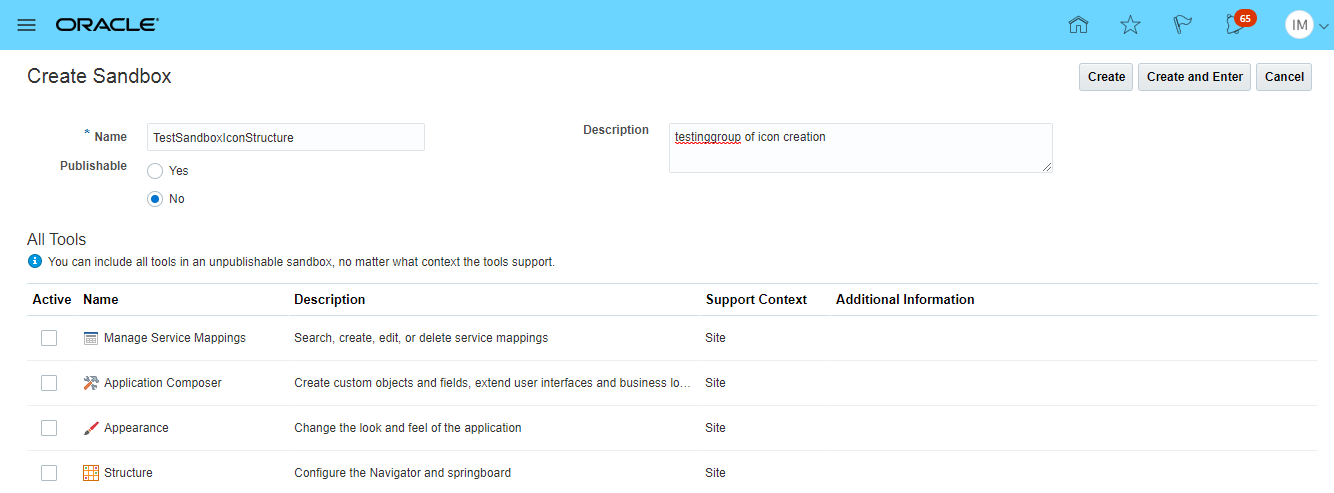Open the Watchlist flag icon
Image resolution: width=1334 pixels, height=493 pixels.
(x=1182, y=25)
